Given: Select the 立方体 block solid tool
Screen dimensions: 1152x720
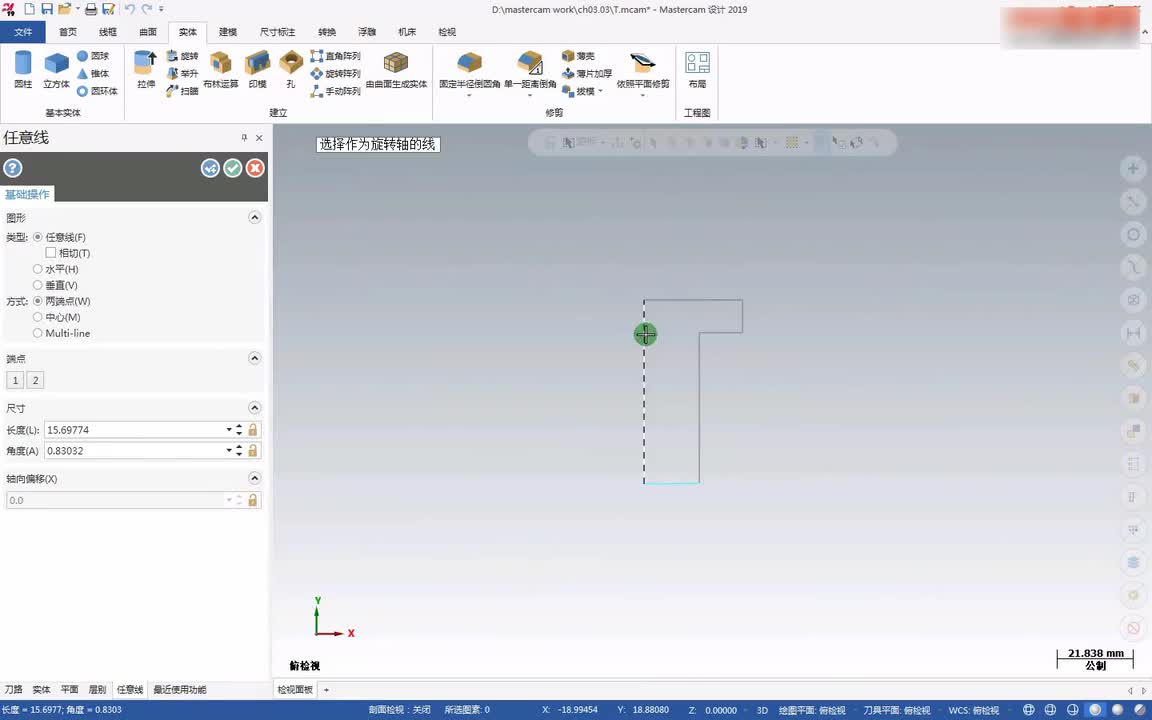Looking at the screenshot, I should click(x=57, y=69).
